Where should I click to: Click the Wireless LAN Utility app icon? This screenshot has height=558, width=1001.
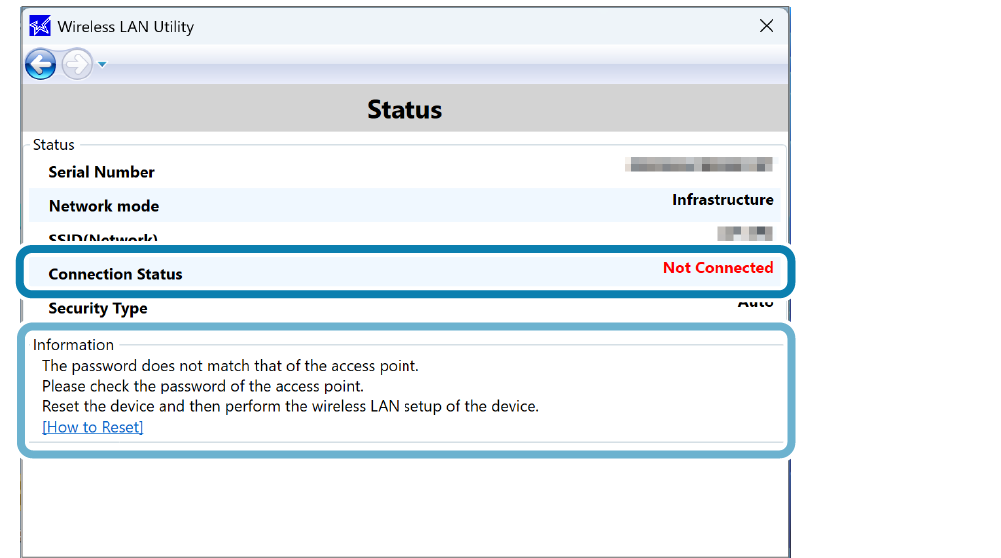40,27
